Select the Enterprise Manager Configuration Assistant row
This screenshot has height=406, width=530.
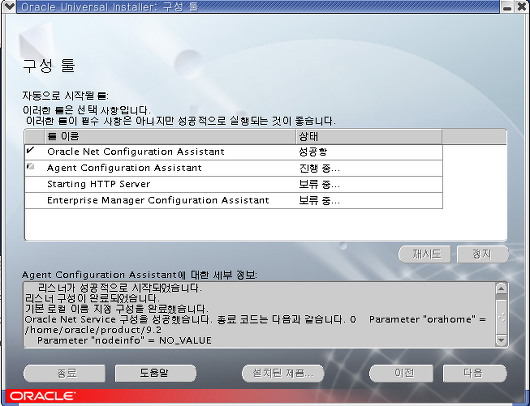(x=233, y=201)
